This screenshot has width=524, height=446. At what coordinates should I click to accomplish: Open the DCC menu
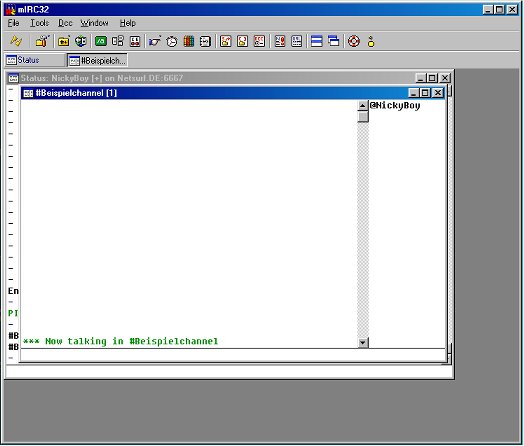coord(65,23)
